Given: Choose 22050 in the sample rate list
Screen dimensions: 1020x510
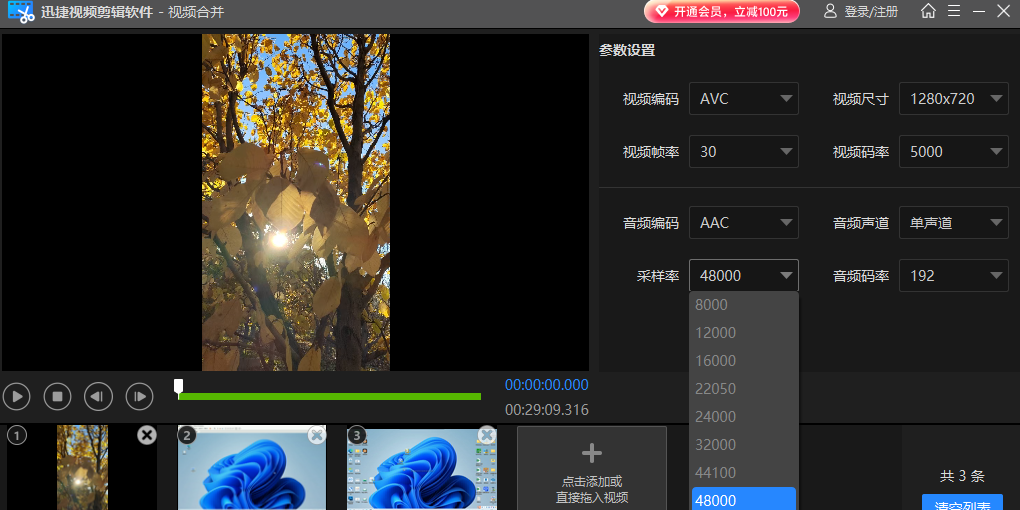Looking at the screenshot, I should click(743, 388).
